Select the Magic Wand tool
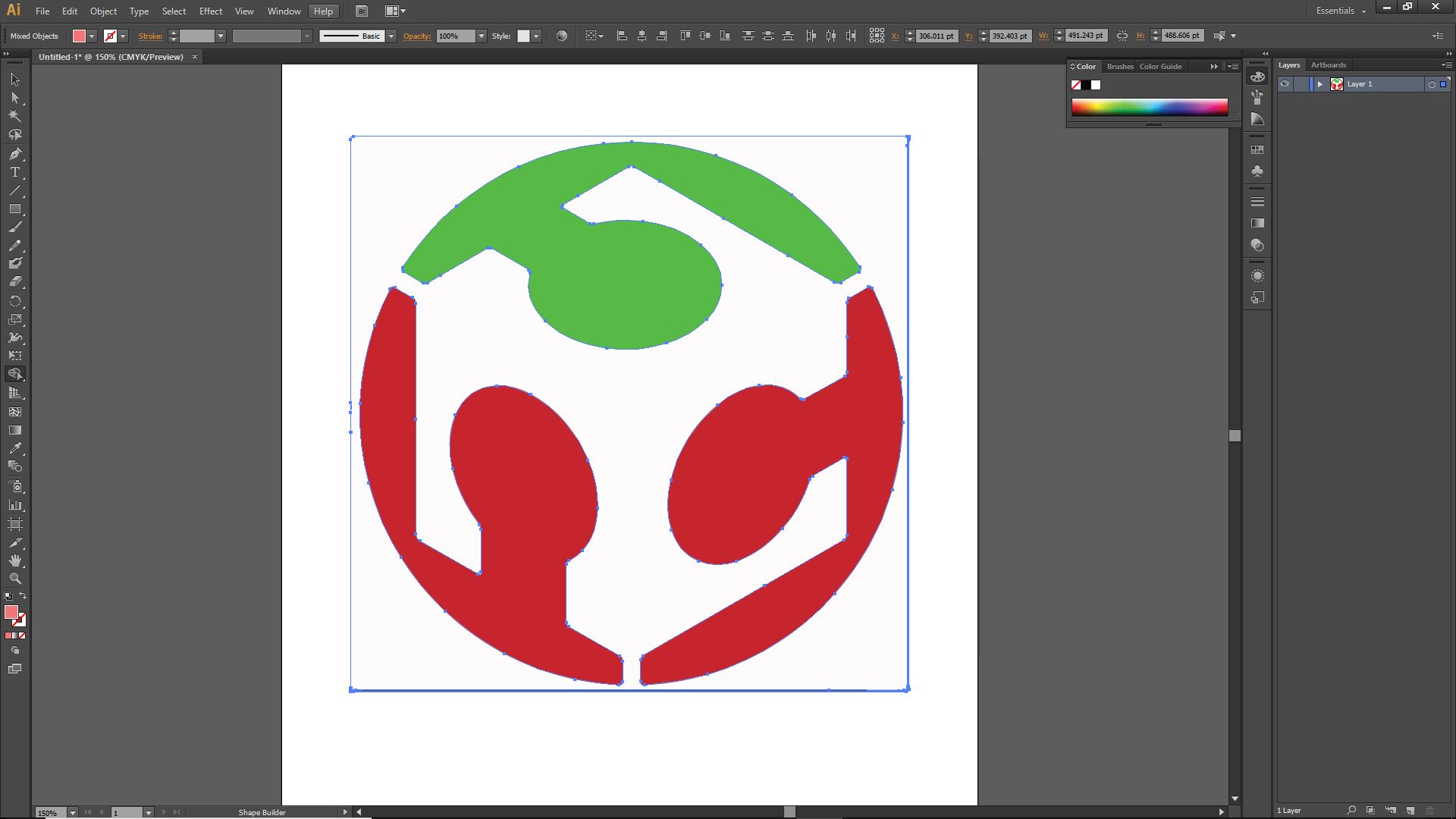The width and height of the screenshot is (1456, 819). pyautogui.click(x=15, y=116)
